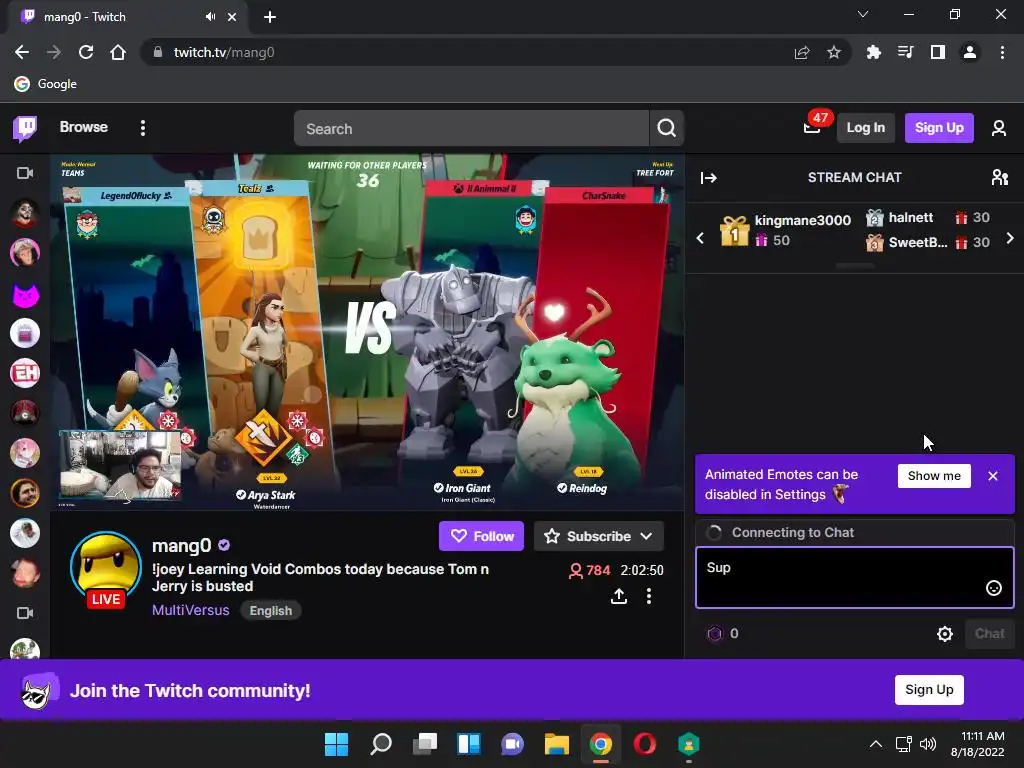1024x768 pixels.
Task: Dismiss the Animated Emotes notice
Action: point(993,476)
